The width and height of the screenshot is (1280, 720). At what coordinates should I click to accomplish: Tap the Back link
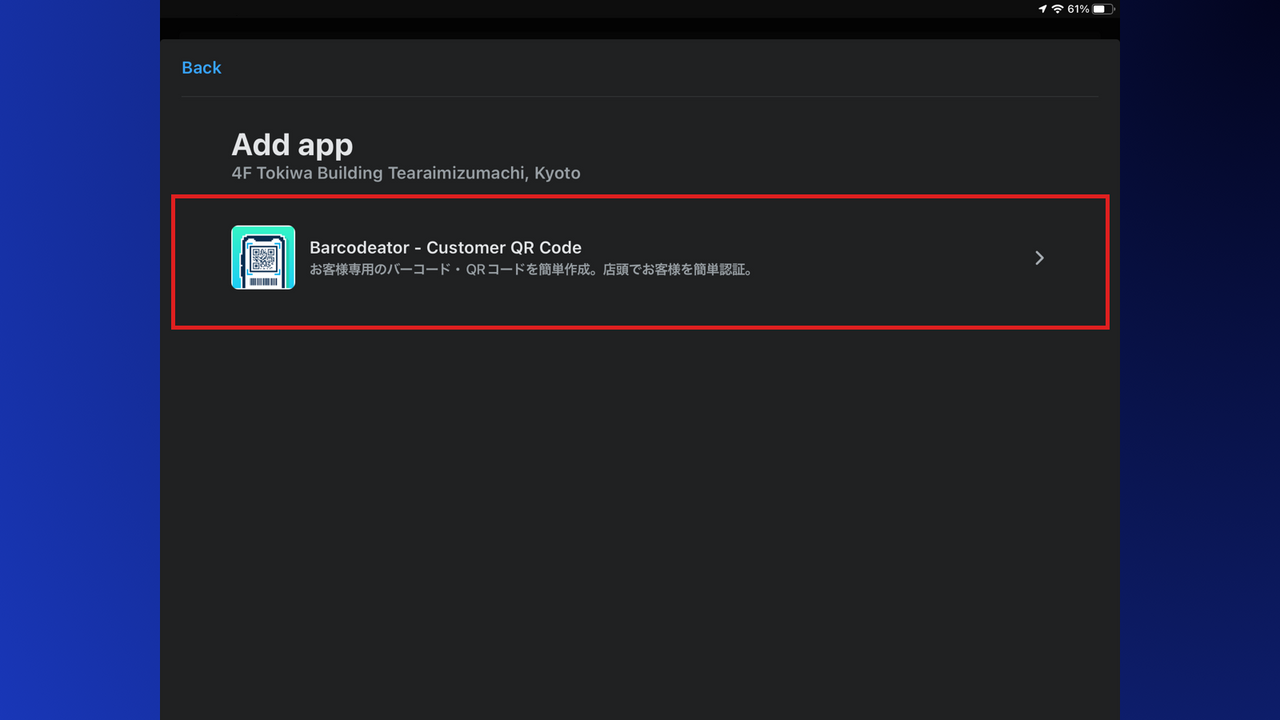pyautogui.click(x=201, y=68)
